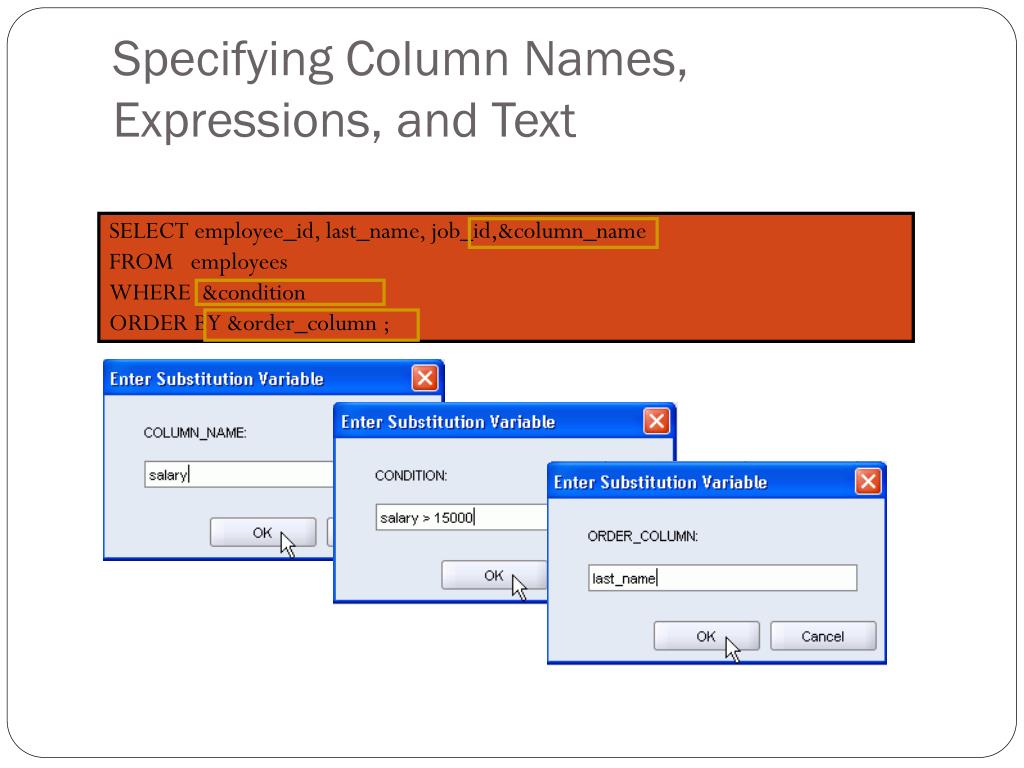
Task: Click the ORDER_COLUMN: label text
Action: (x=643, y=536)
